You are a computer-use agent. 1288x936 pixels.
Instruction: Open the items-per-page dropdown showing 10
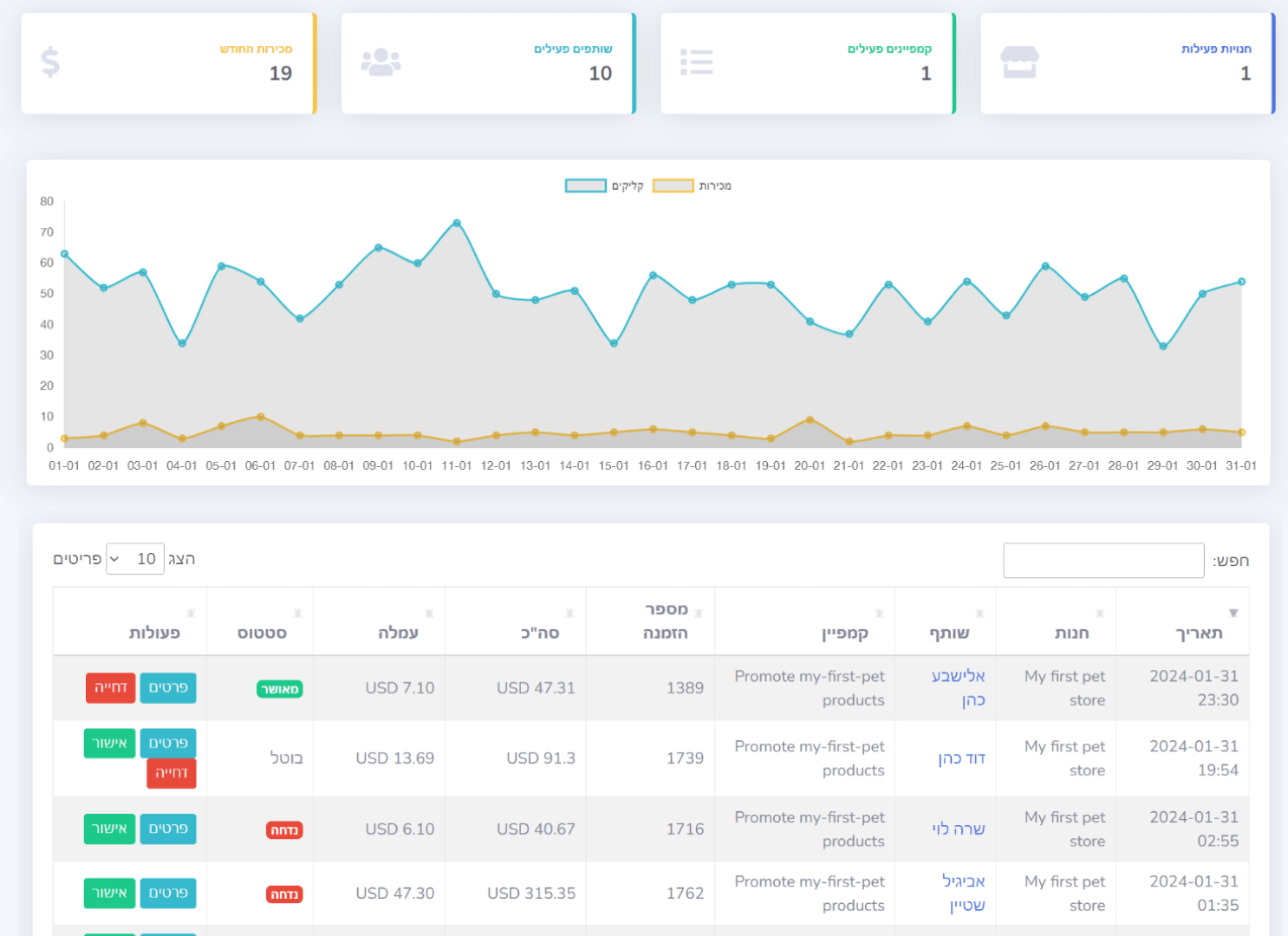pyautogui.click(x=134, y=558)
